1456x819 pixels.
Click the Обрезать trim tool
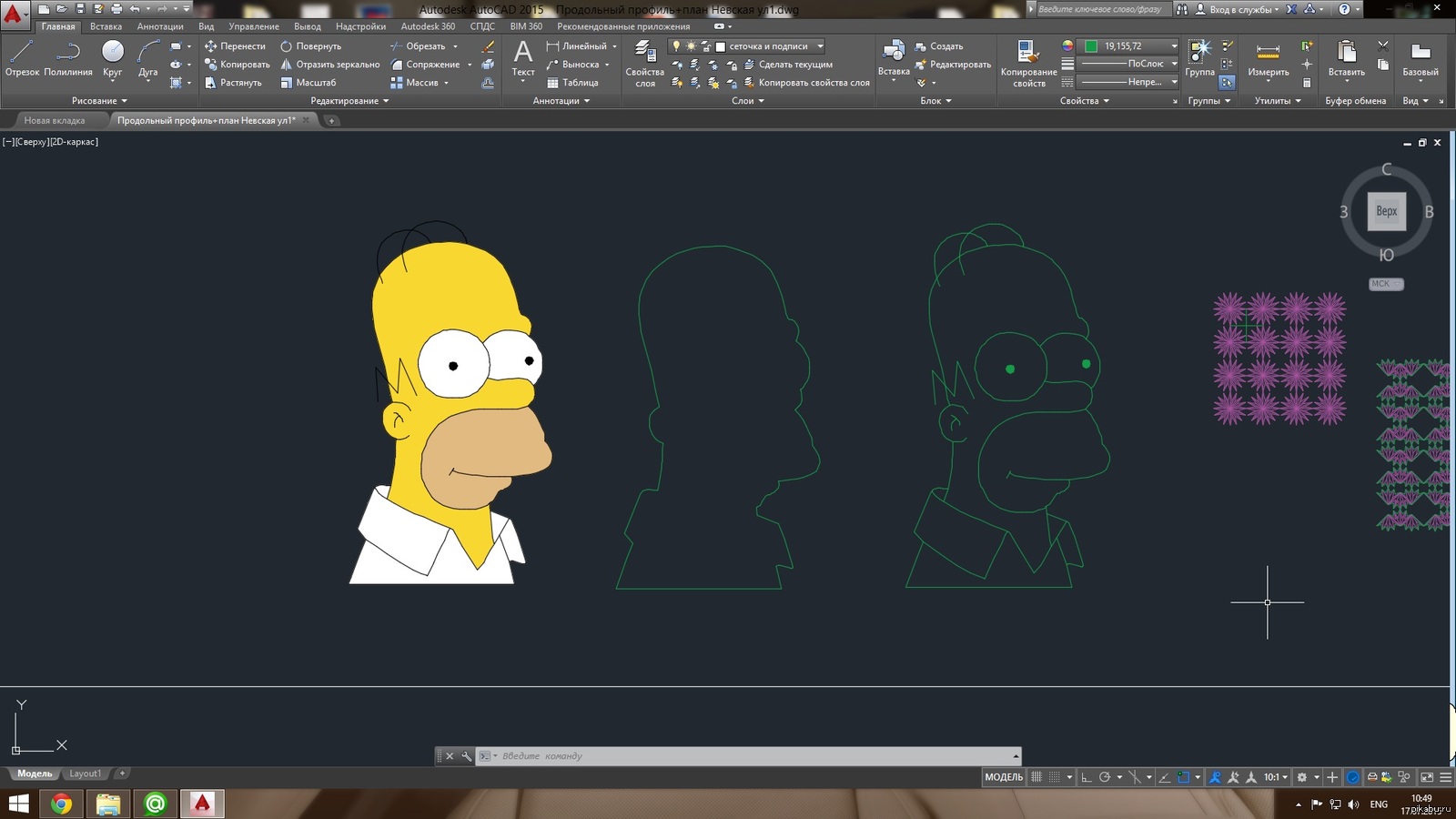pos(418,46)
